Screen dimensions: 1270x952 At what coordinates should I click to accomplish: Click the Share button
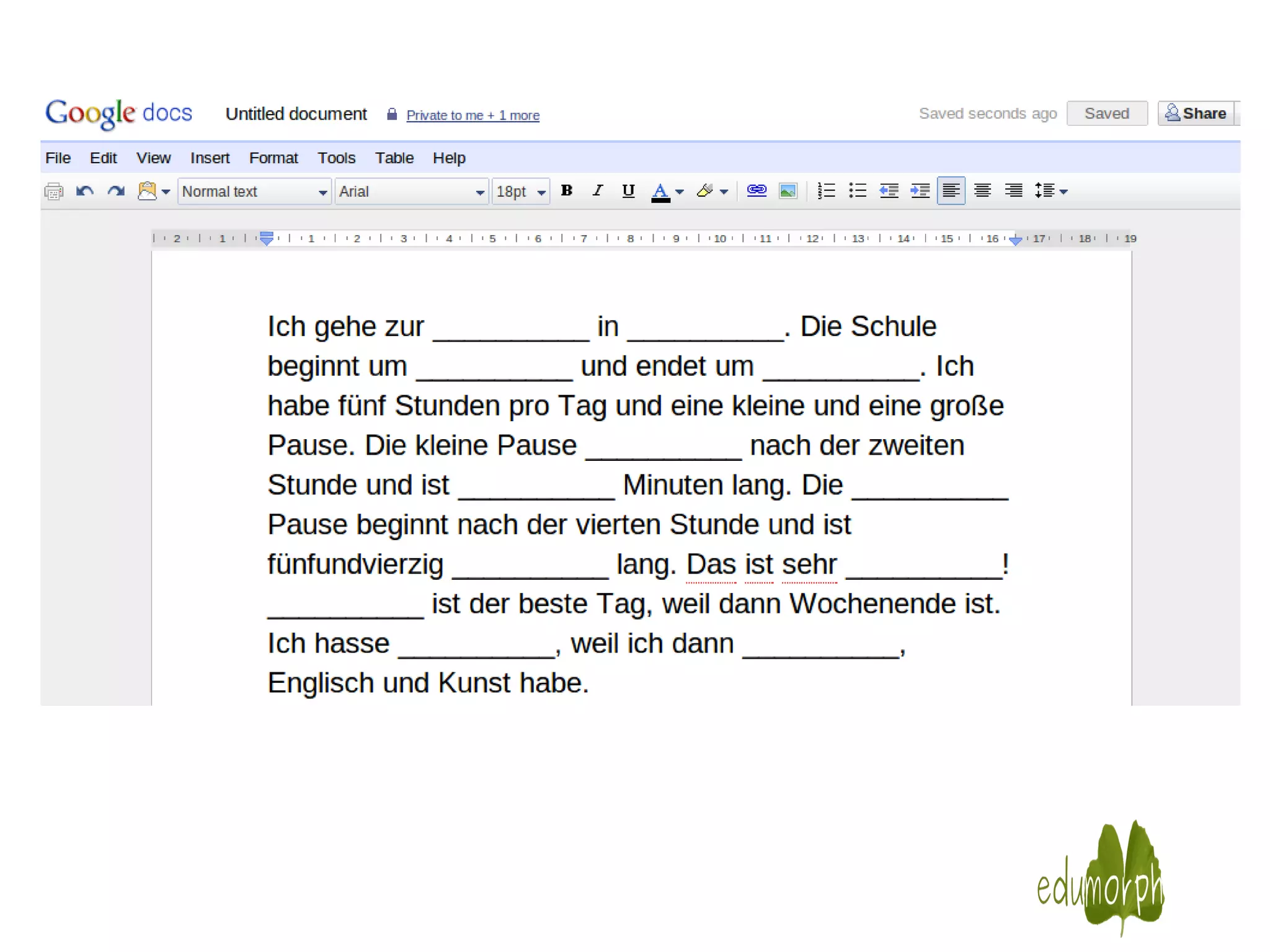(1197, 113)
